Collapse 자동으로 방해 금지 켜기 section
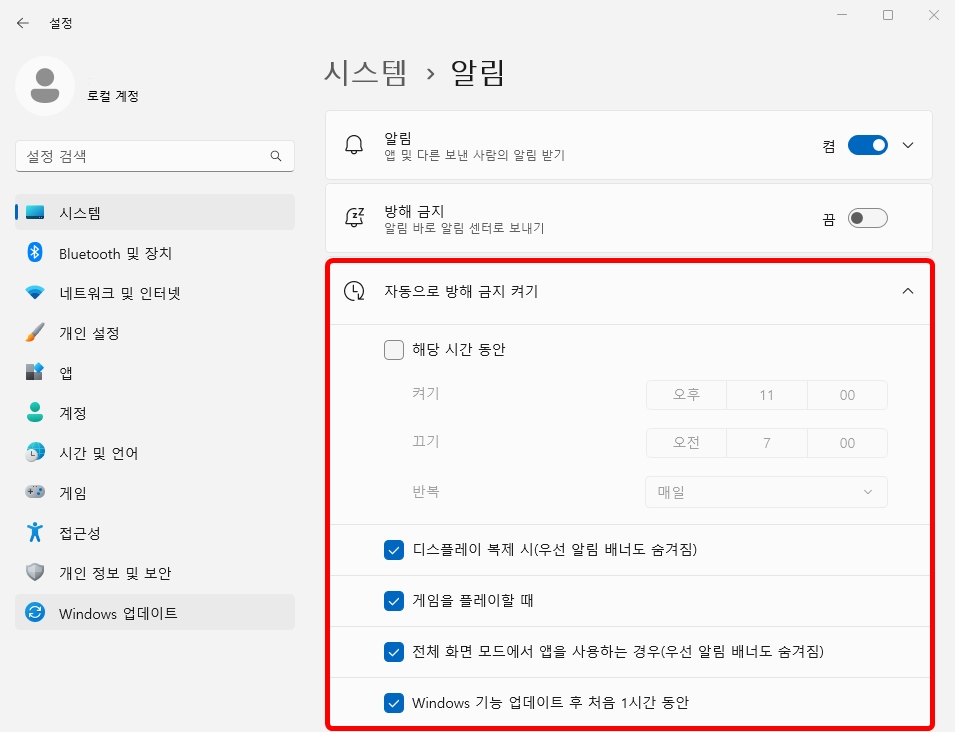This screenshot has width=955, height=732. tap(907, 291)
